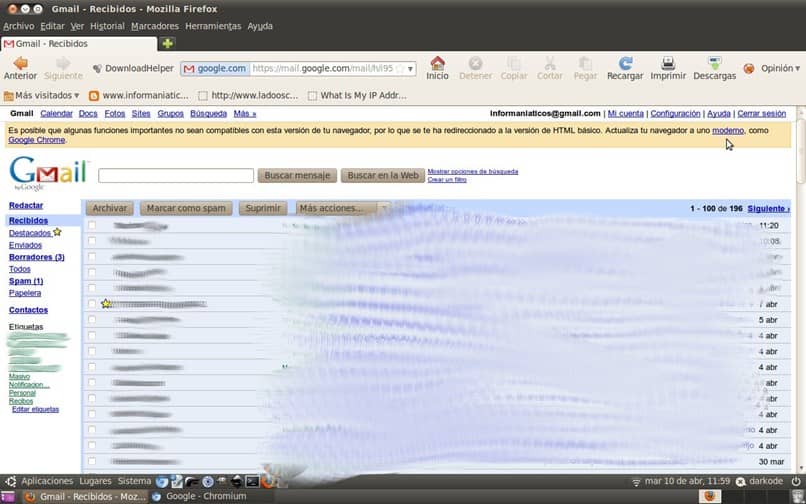
Task: Tick checkbox of the 11:20 message
Action: click(x=91, y=225)
